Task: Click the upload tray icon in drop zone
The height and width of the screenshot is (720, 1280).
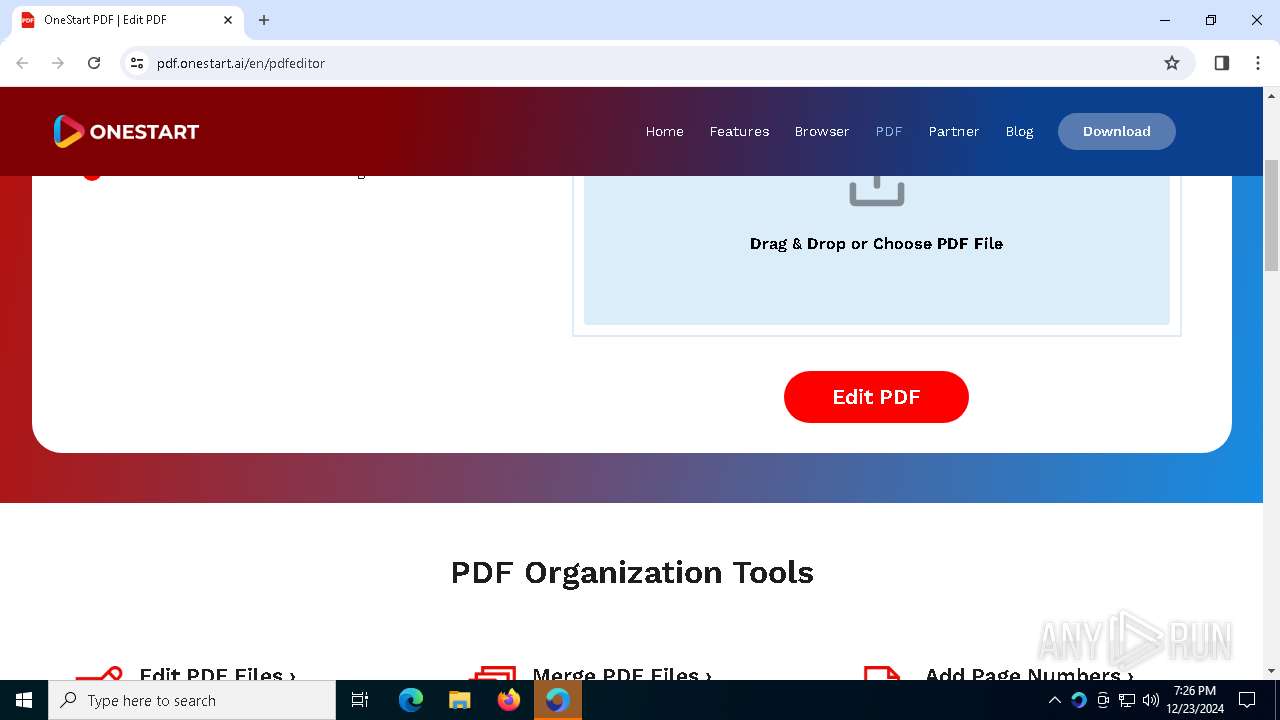Action: [x=877, y=189]
